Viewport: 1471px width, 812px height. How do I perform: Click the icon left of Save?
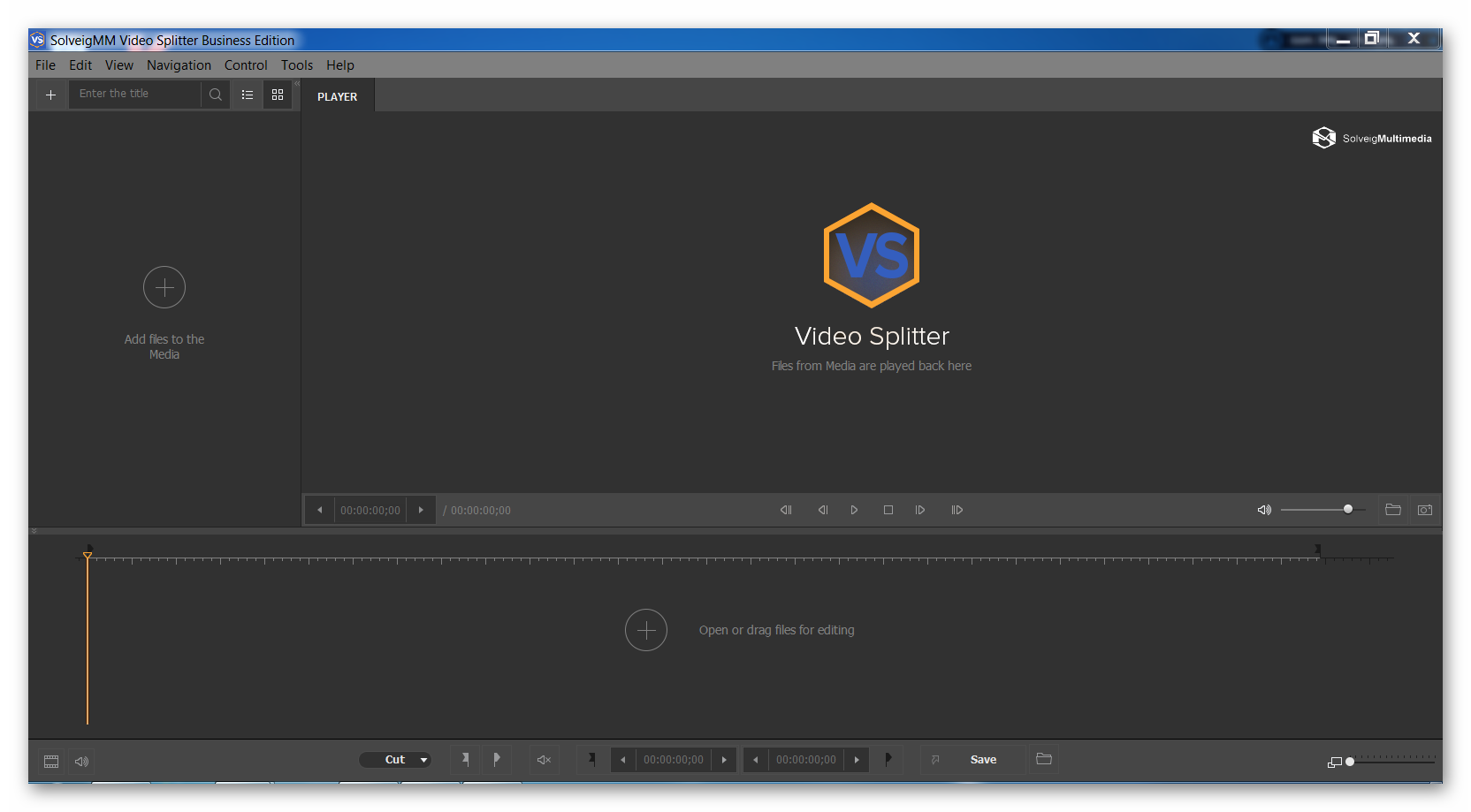coord(935,760)
